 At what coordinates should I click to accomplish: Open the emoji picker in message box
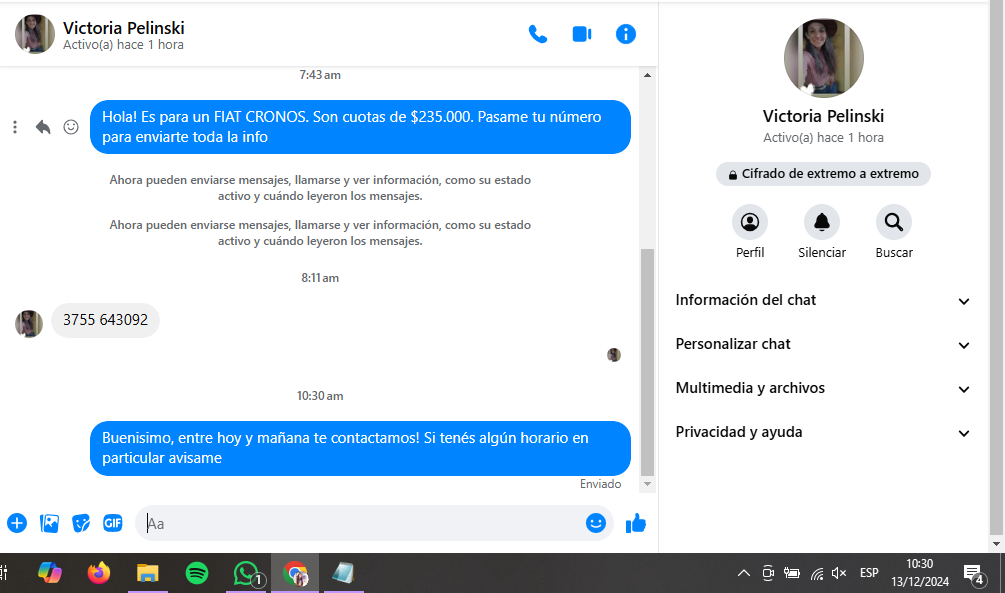tap(595, 523)
